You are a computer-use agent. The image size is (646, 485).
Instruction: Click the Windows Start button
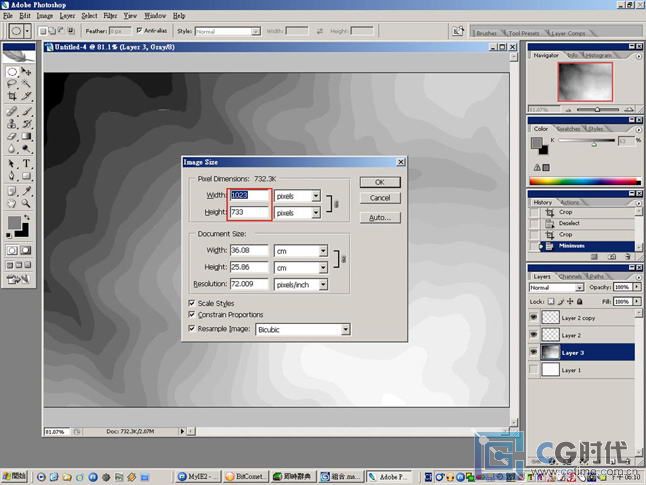[14, 477]
